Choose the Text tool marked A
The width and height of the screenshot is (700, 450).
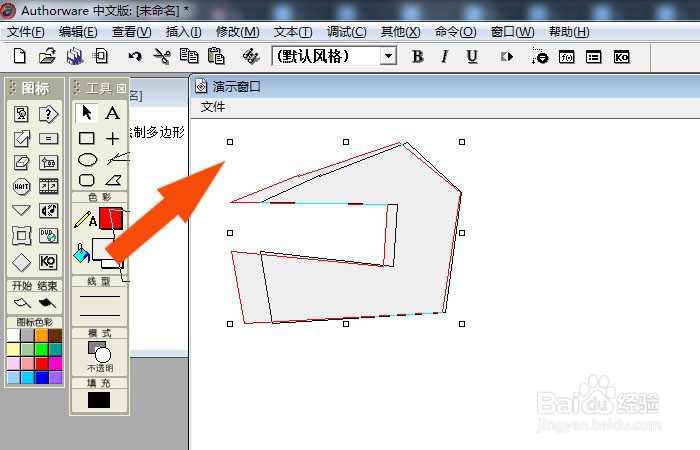[112, 113]
